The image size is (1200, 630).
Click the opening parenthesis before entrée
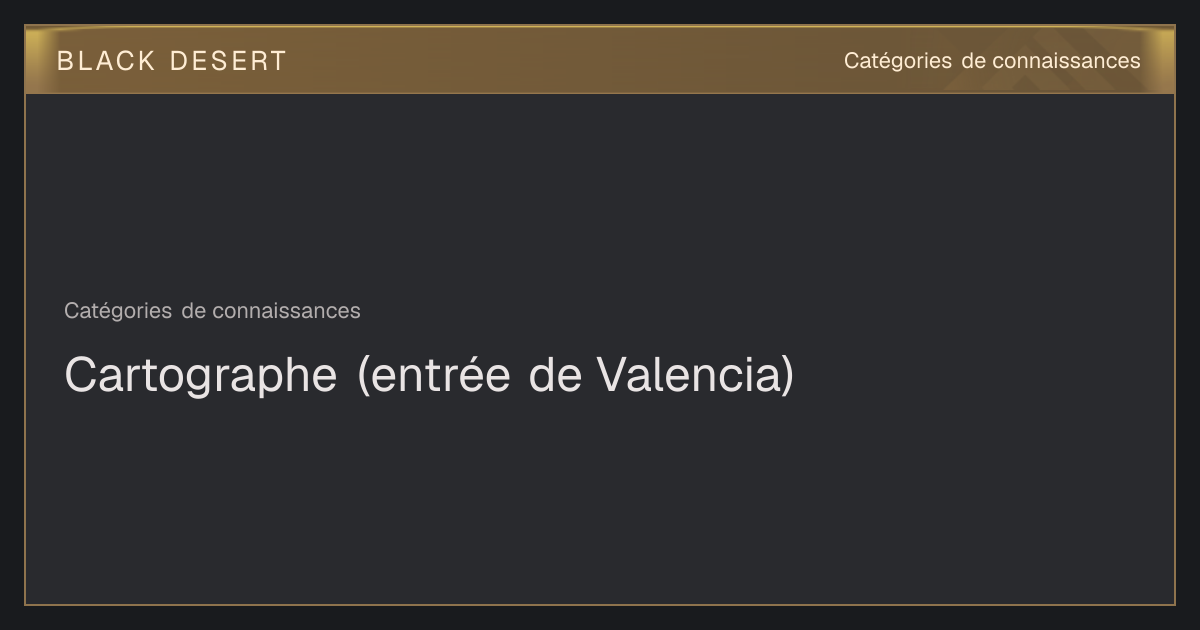tap(362, 377)
